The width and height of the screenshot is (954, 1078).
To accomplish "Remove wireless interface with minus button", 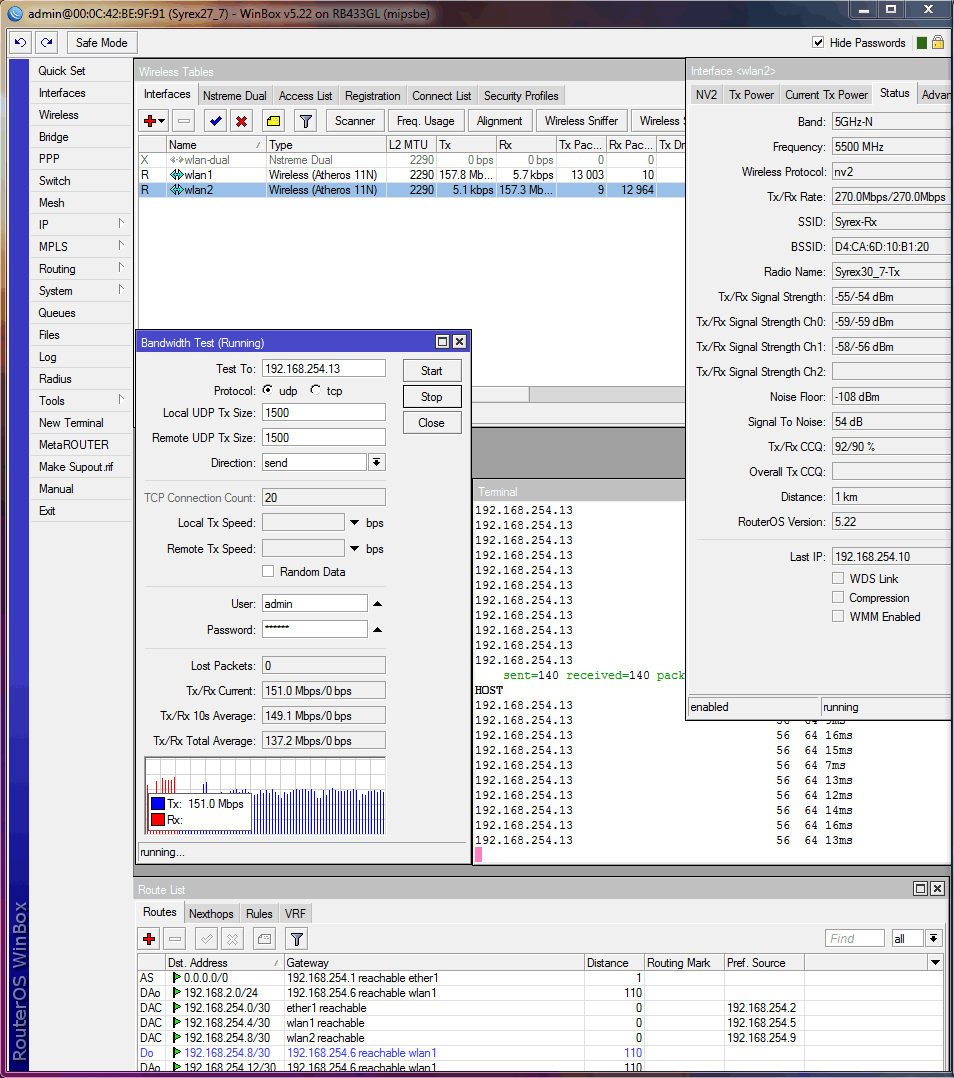I will click(184, 121).
